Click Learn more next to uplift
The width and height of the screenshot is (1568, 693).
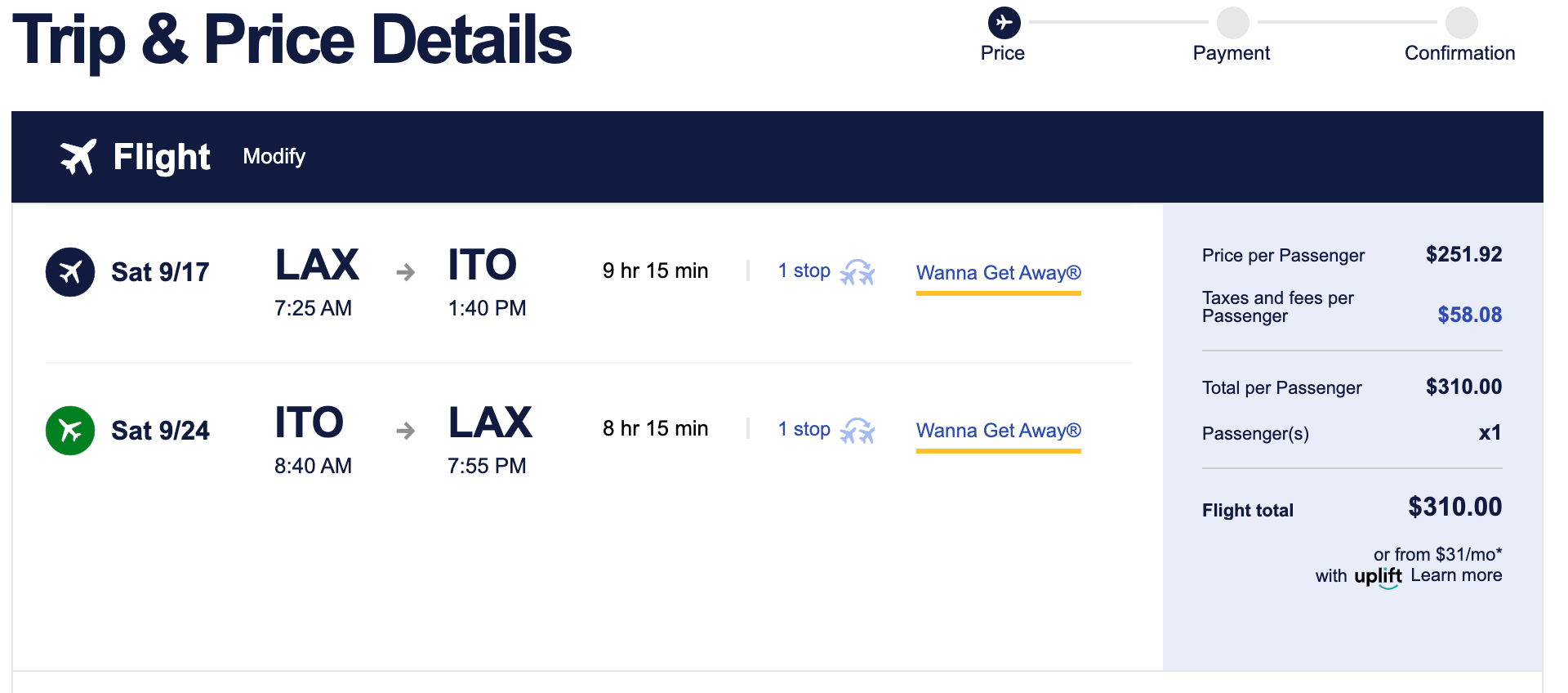pyautogui.click(x=1456, y=575)
